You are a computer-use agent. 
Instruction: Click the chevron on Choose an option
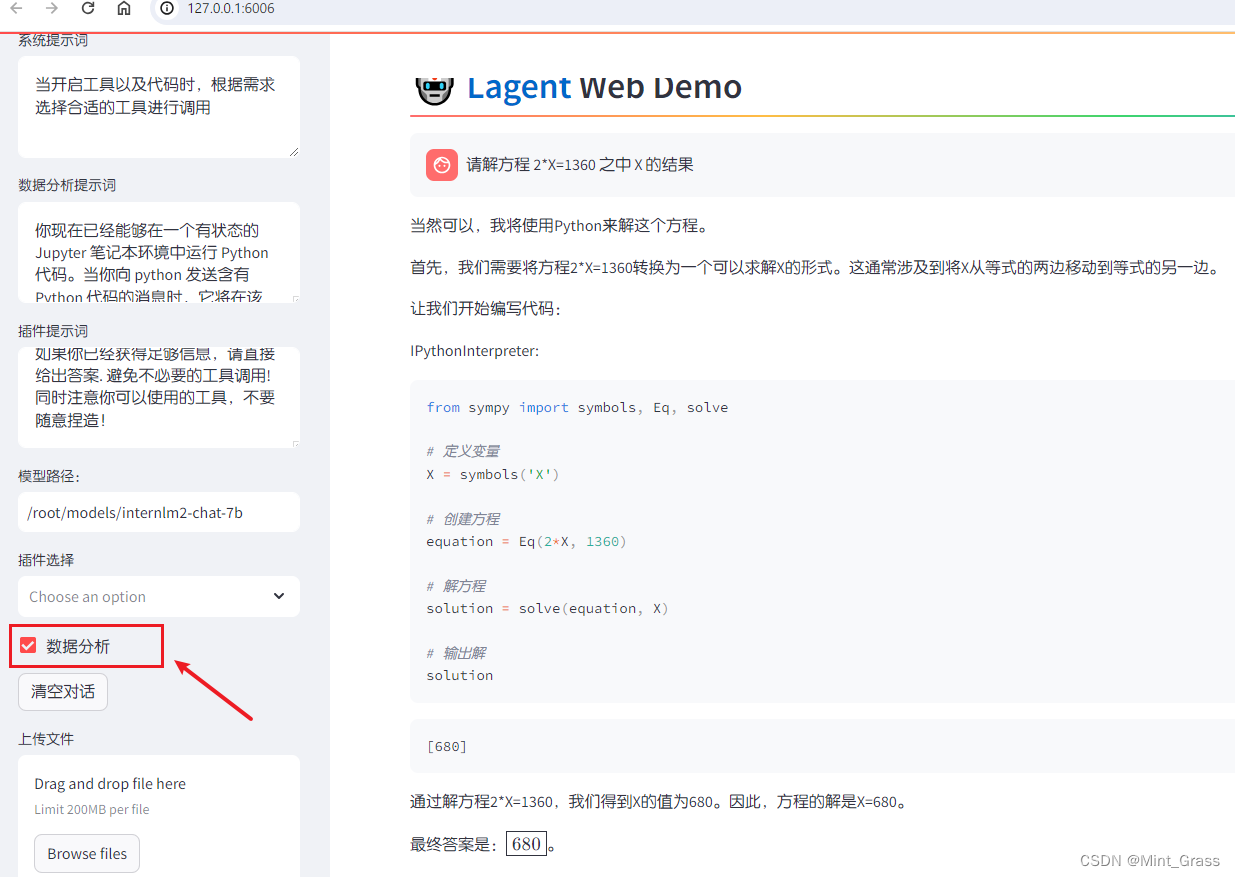[279, 595]
